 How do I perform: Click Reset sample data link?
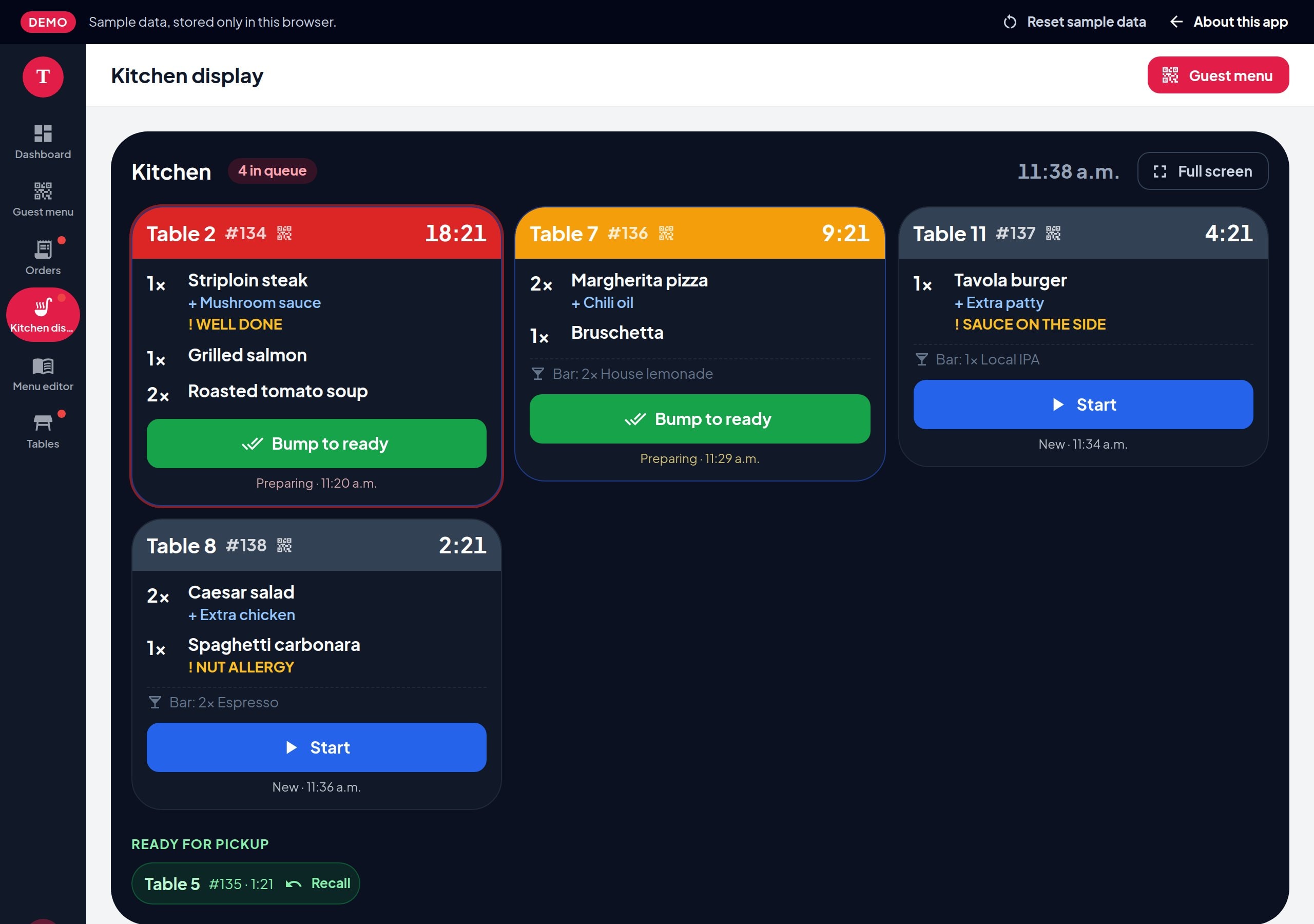(x=1075, y=22)
